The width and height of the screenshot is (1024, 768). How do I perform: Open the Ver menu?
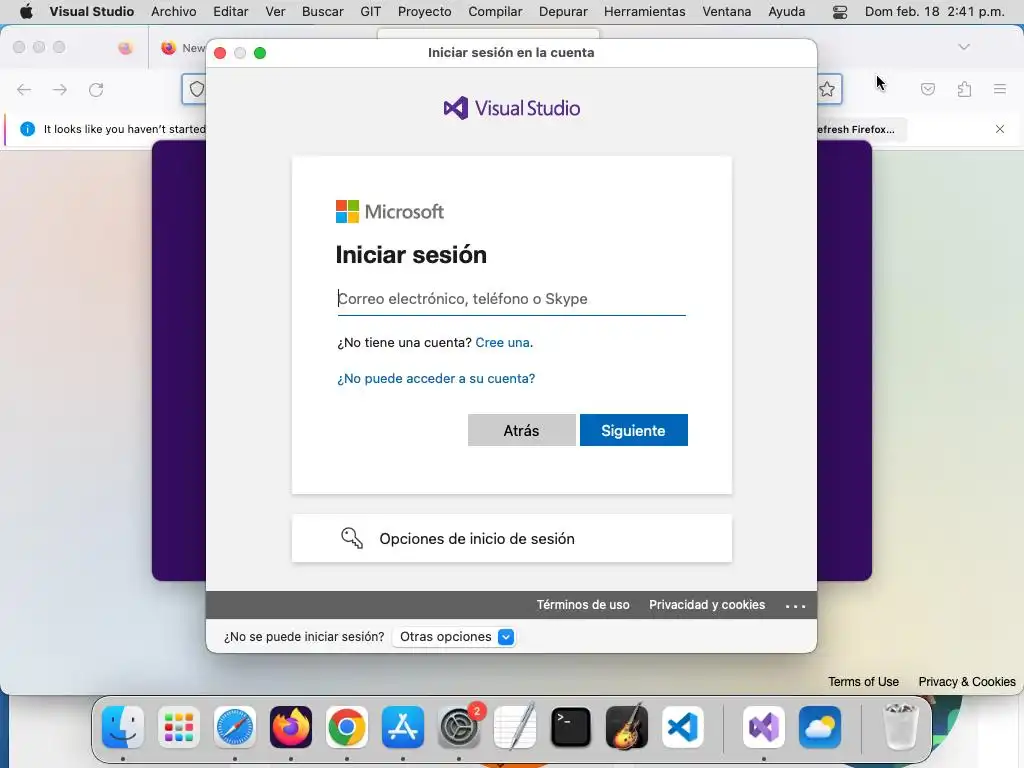pos(275,11)
